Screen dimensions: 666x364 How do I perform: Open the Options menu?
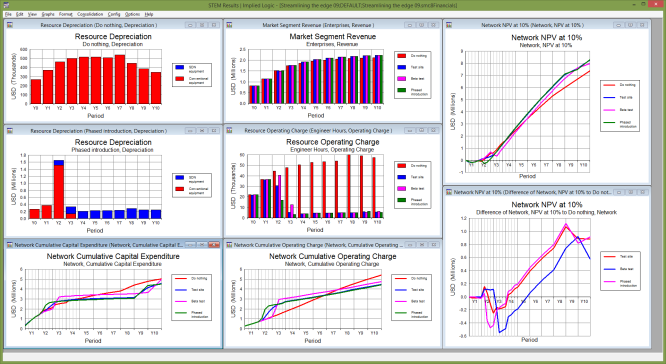coord(132,14)
